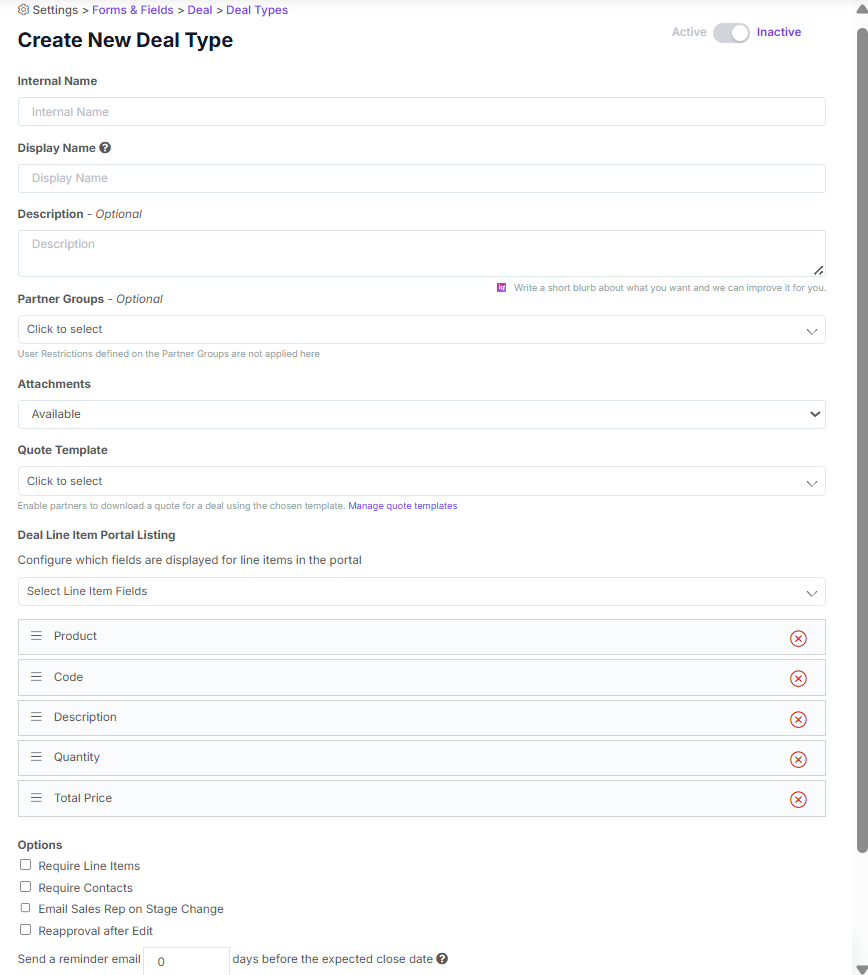
Task: Click the Internal Name input field
Action: tap(422, 112)
